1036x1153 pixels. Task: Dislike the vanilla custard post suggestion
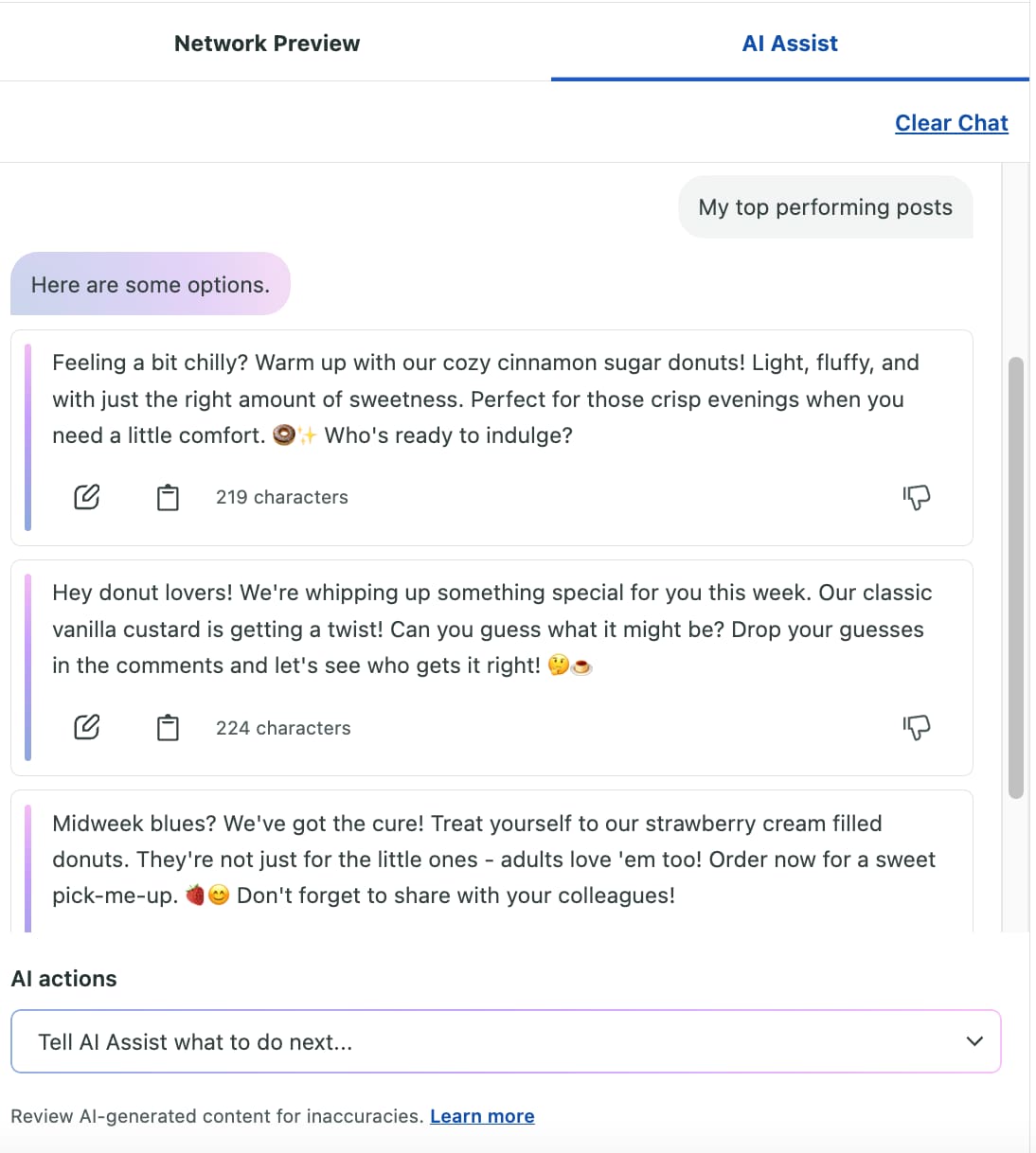pyautogui.click(x=917, y=727)
